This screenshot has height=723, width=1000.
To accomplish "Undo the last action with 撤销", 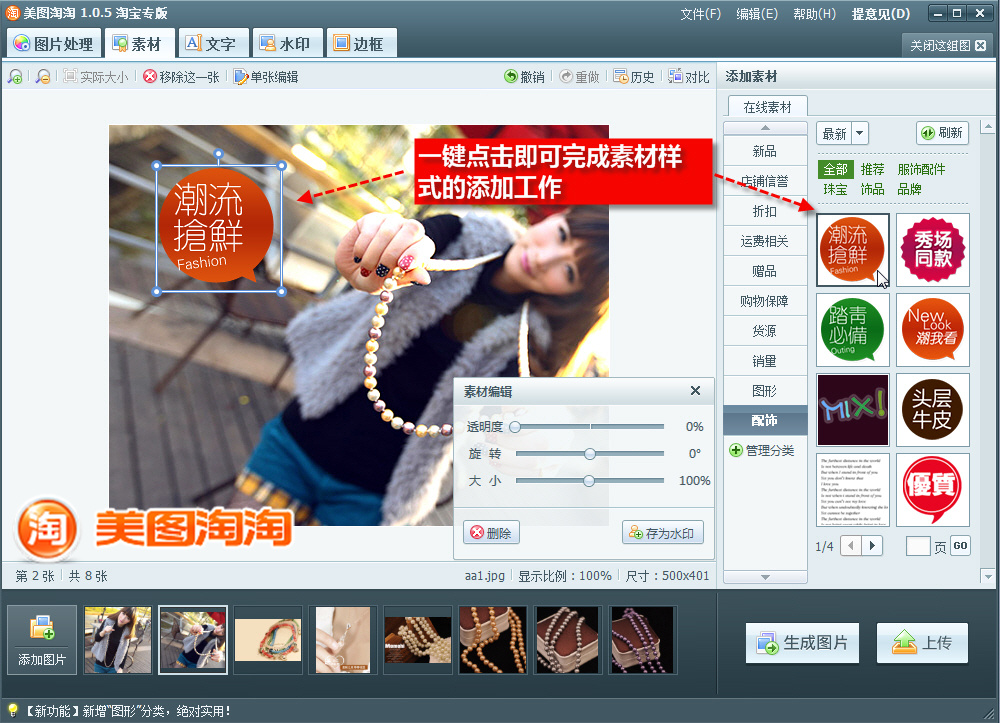I will tap(524, 77).
